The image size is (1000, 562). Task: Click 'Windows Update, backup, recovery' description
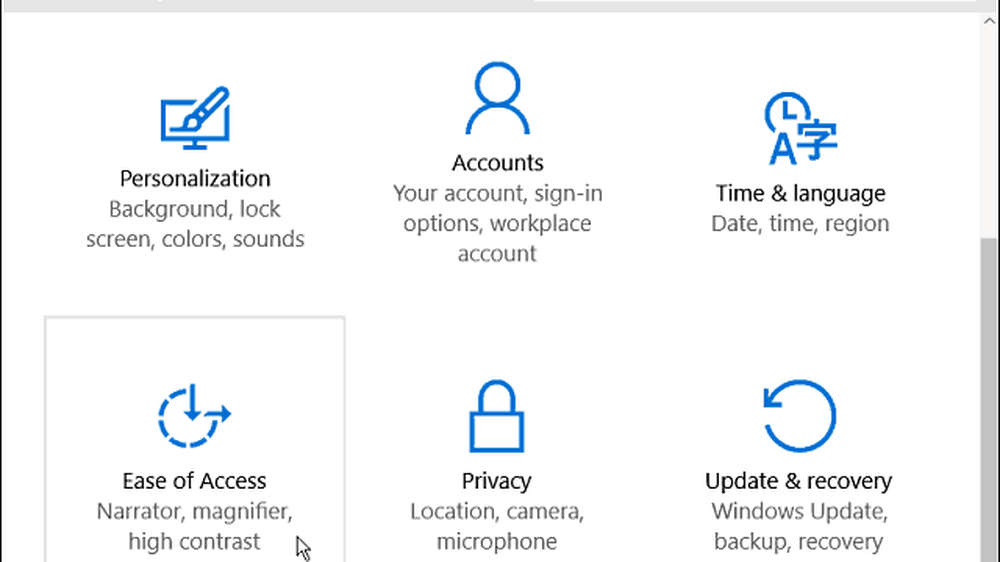point(798,527)
